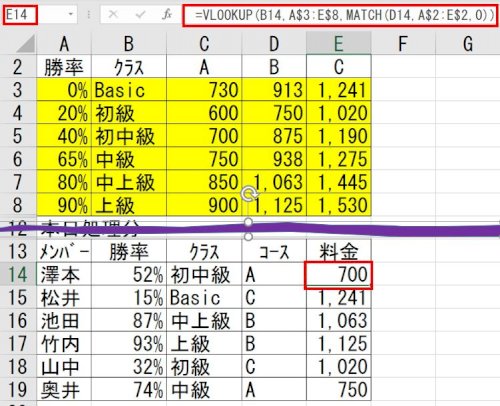
Task: Click the rotation handle above the drawn line
Action: point(248,194)
